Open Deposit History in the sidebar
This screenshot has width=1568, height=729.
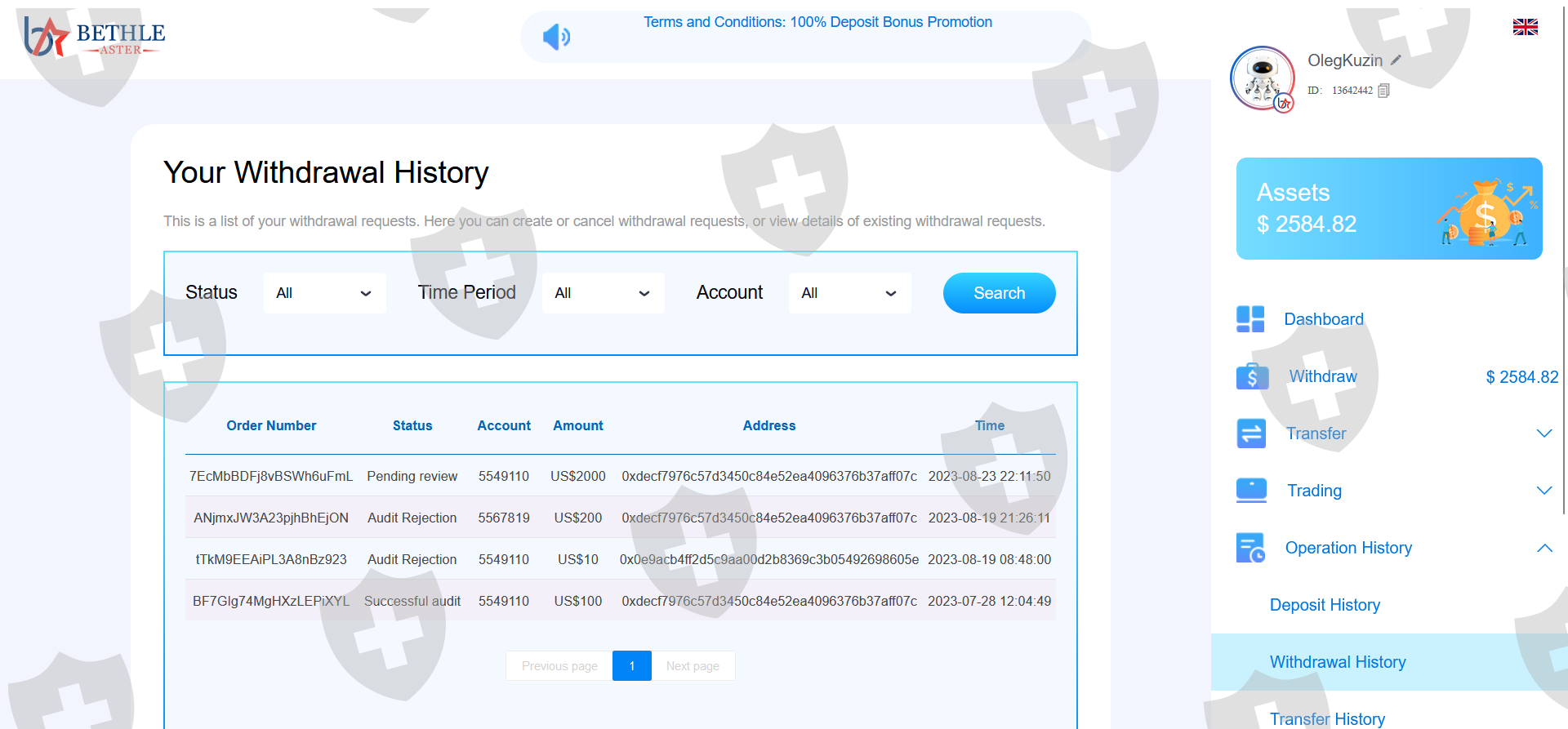(x=1325, y=605)
